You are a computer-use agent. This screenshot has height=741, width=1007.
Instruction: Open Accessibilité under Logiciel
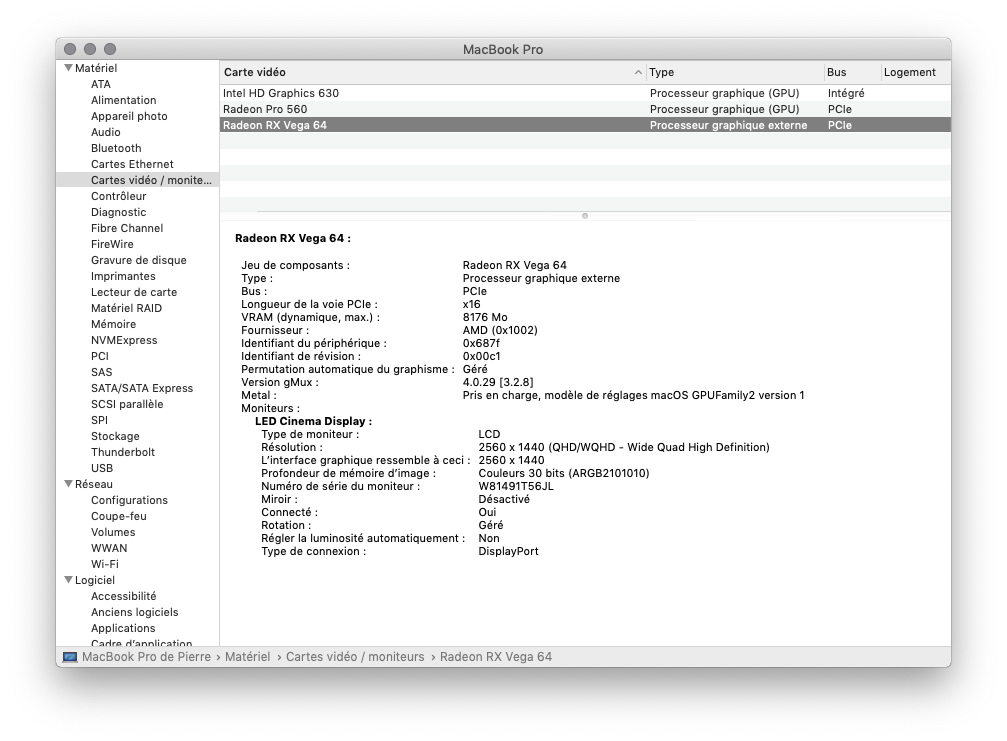coord(123,597)
